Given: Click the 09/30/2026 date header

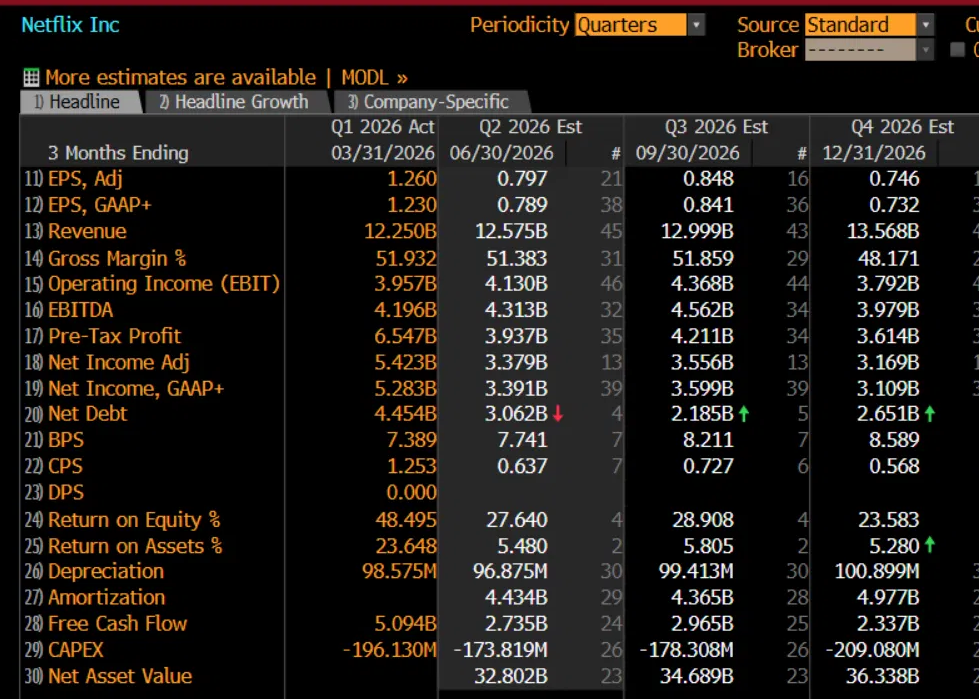Looking at the screenshot, I should click(x=687, y=153).
